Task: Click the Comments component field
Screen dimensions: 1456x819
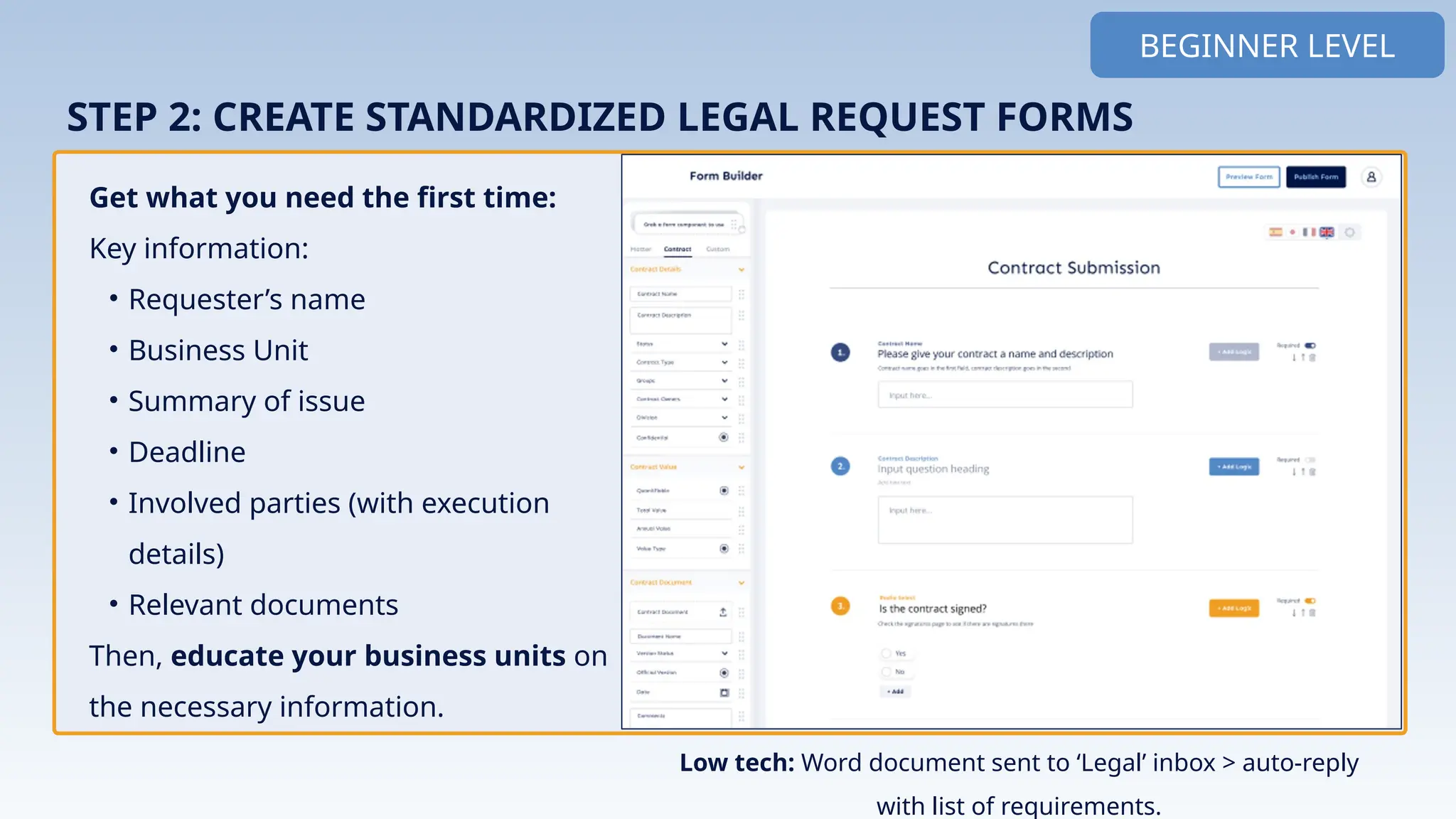Action: [x=680, y=717]
